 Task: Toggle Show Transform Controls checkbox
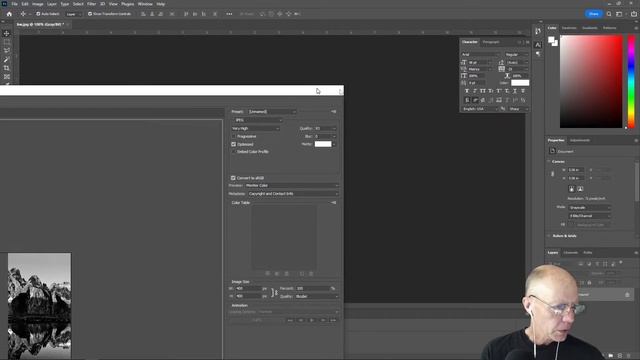(x=90, y=14)
